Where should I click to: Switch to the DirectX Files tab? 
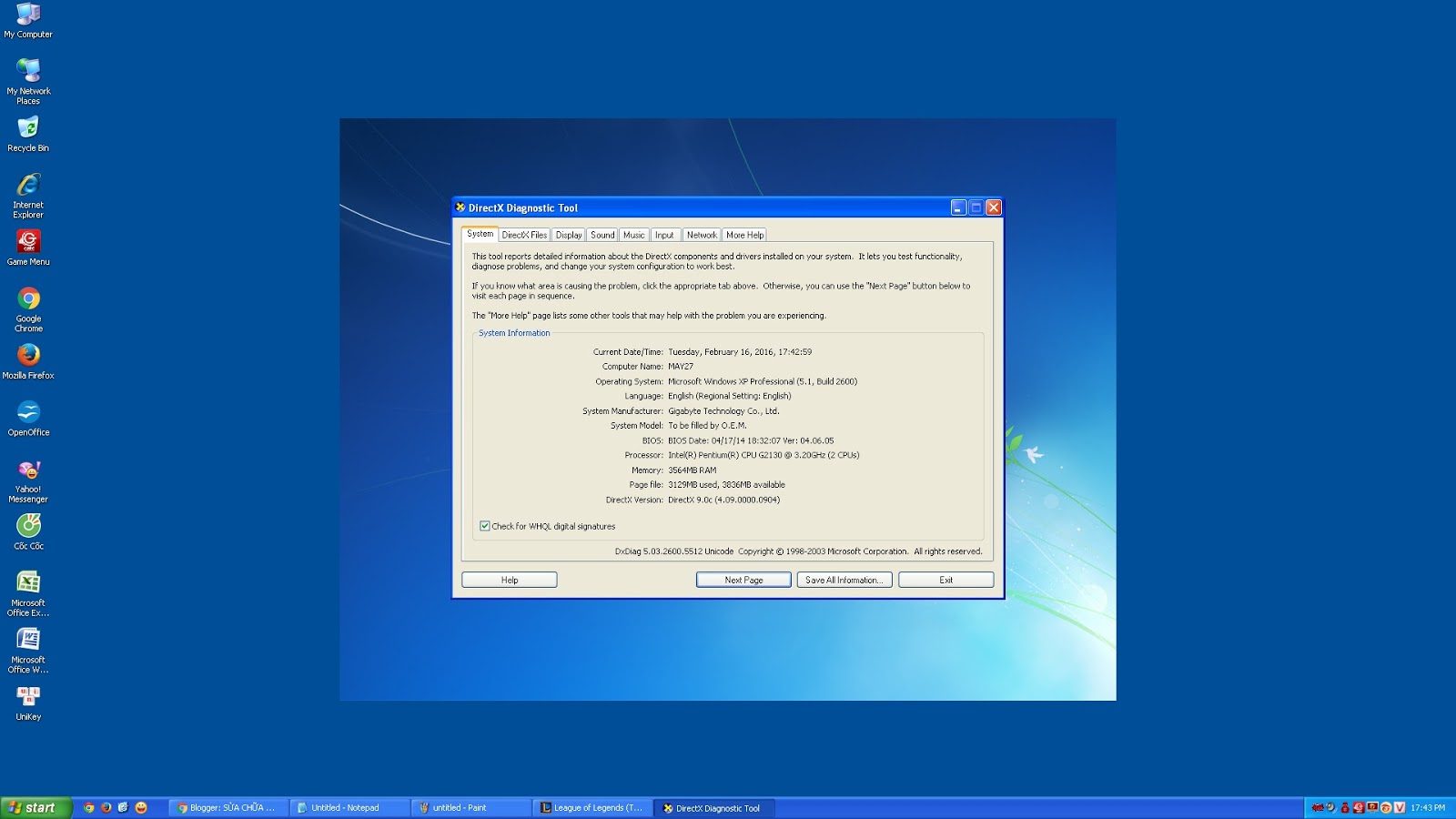pyautogui.click(x=524, y=235)
